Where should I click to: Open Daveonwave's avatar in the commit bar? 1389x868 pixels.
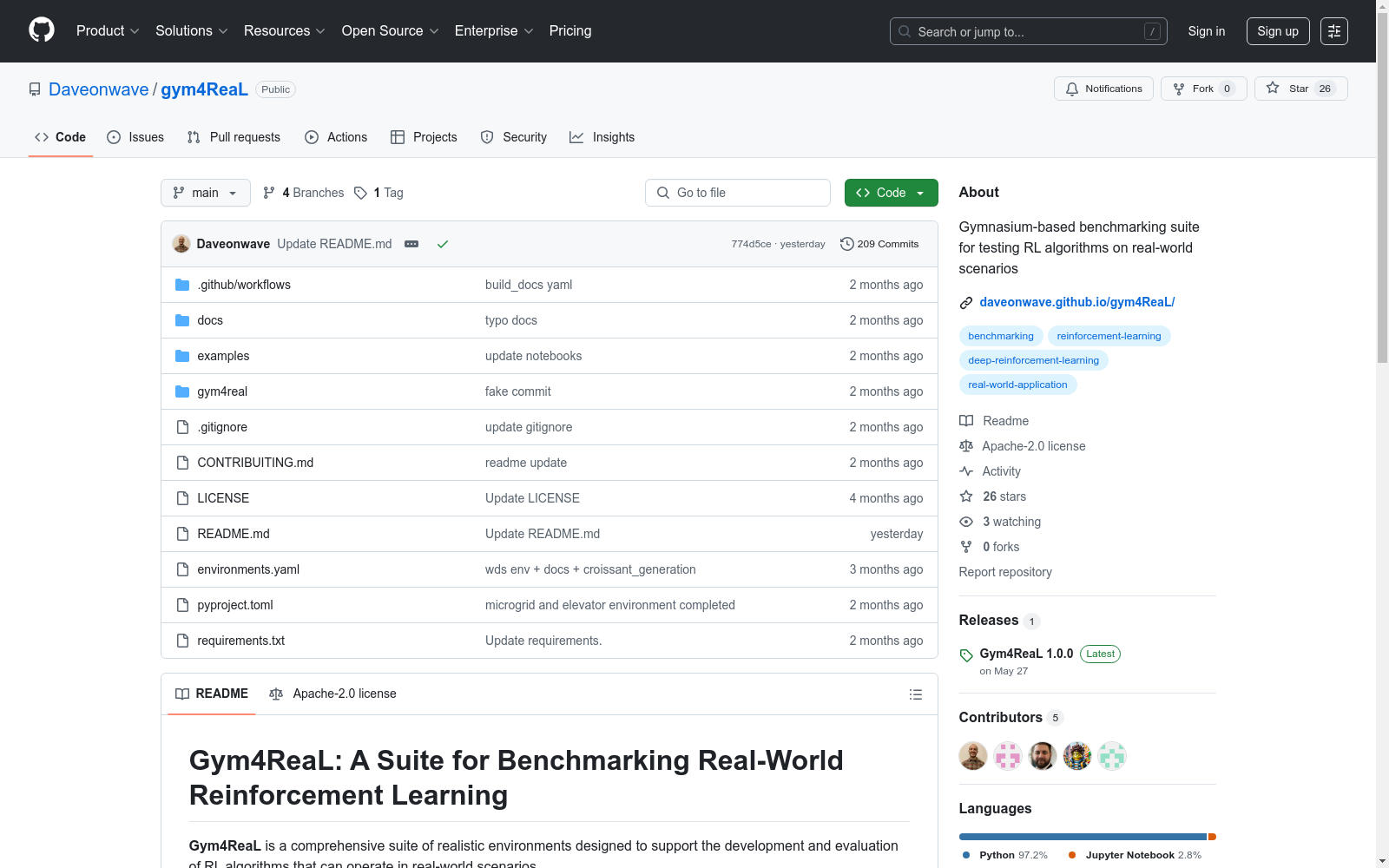click(x=181, y=244)
